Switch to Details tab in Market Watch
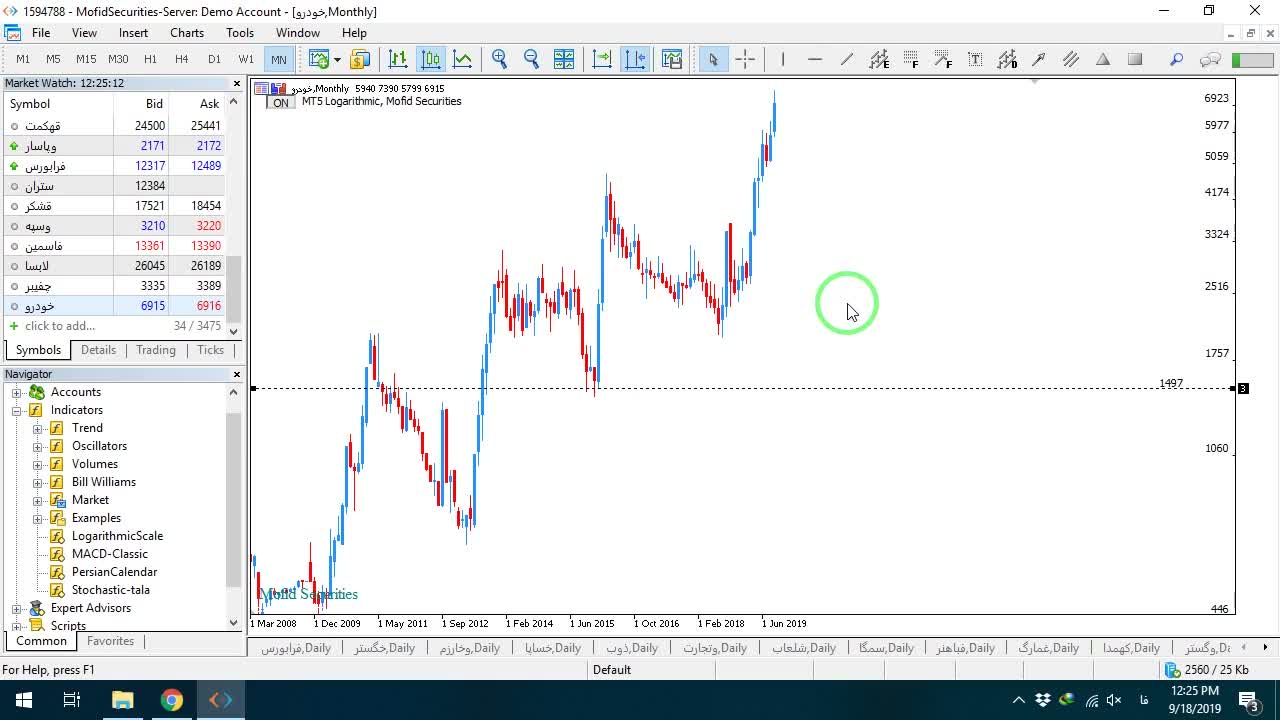This screenshot has width=1280, height=720. (98, 350)
